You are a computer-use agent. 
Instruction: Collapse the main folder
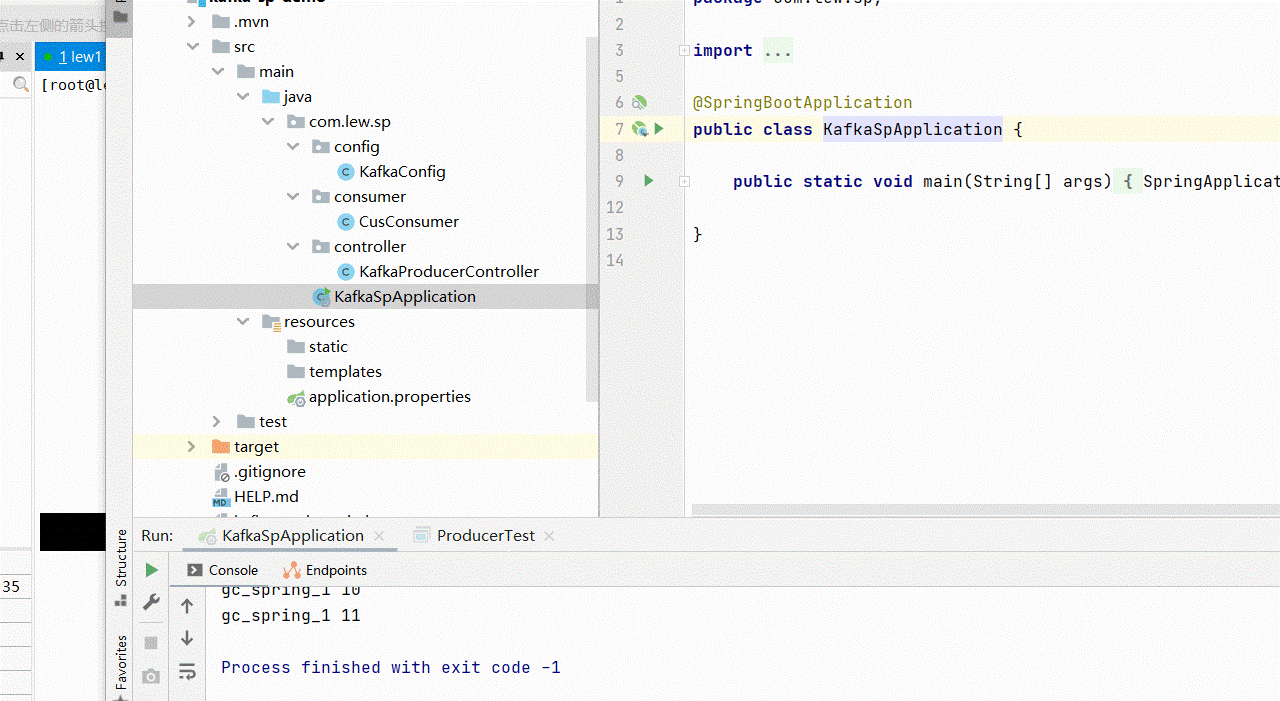click(x=218, y=72)
